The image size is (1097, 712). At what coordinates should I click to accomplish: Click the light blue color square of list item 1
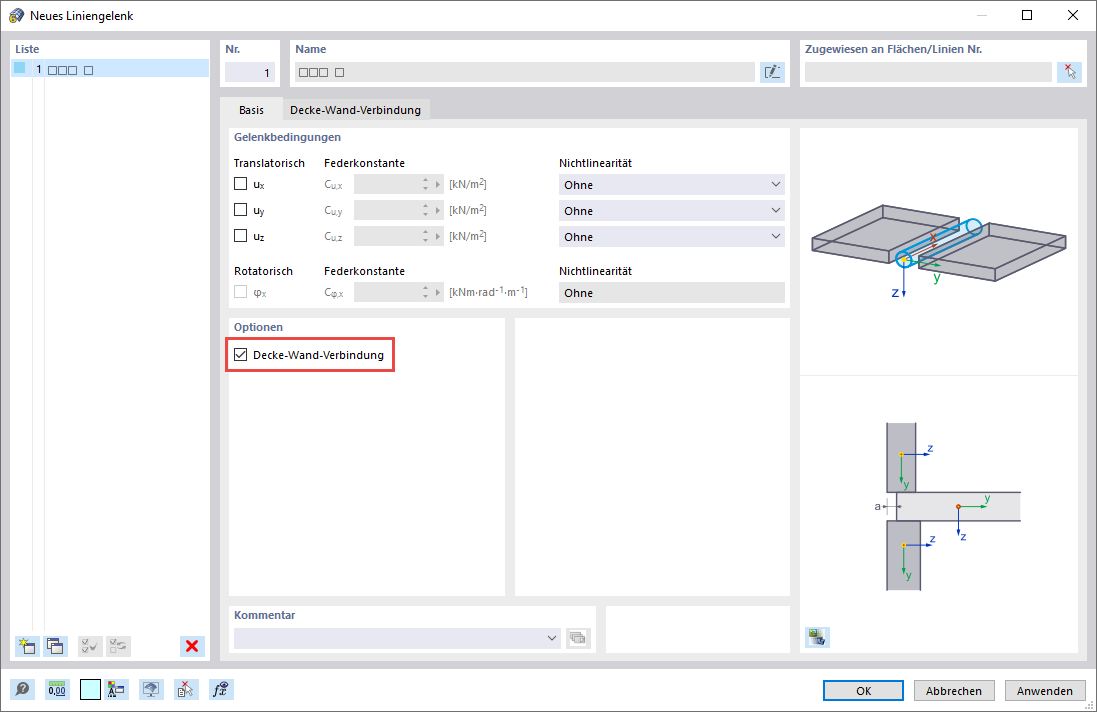[20, 69]
